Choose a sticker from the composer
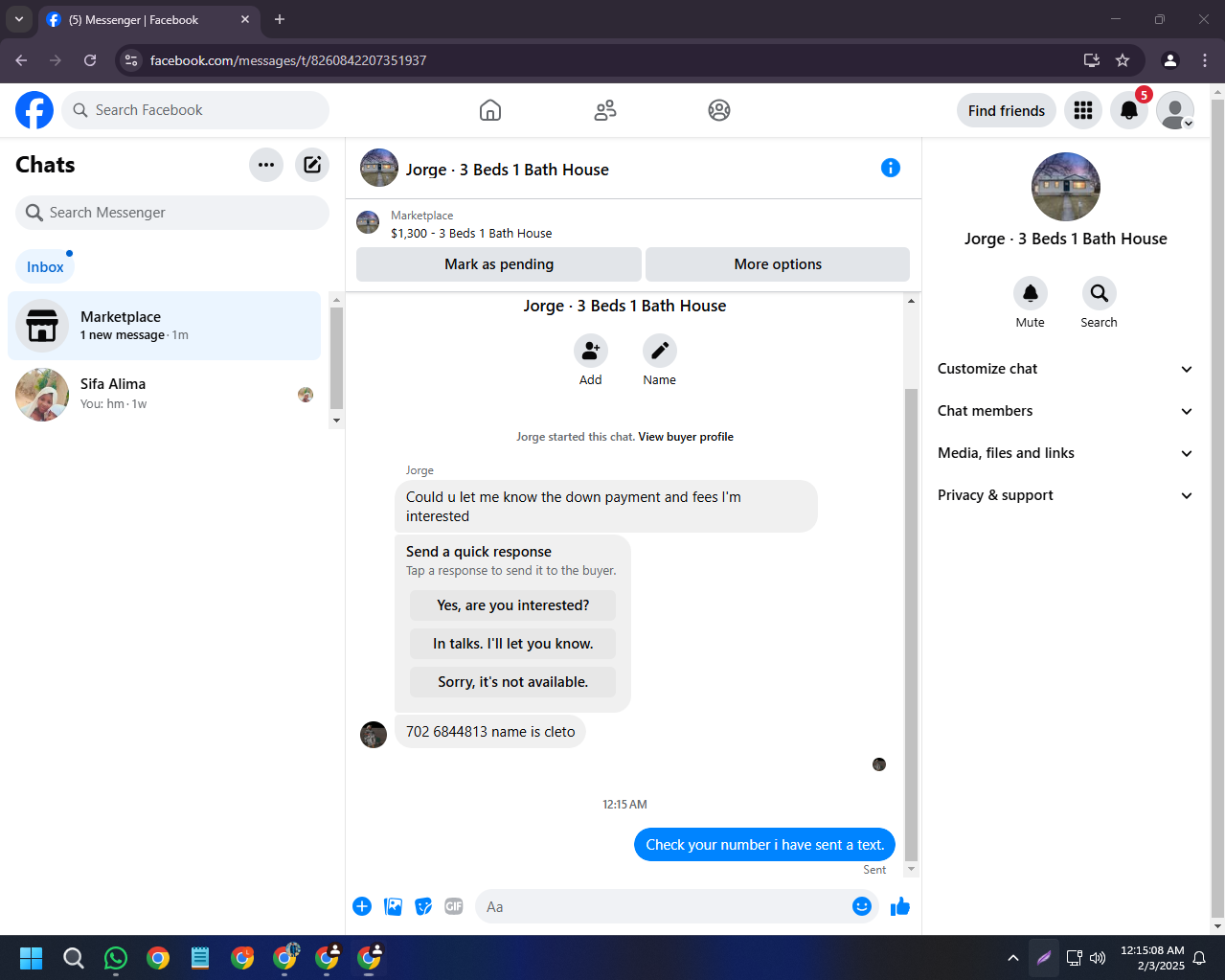Image resolution: width=1225 pixels, height=980 pixels. [x=423, y=906]
